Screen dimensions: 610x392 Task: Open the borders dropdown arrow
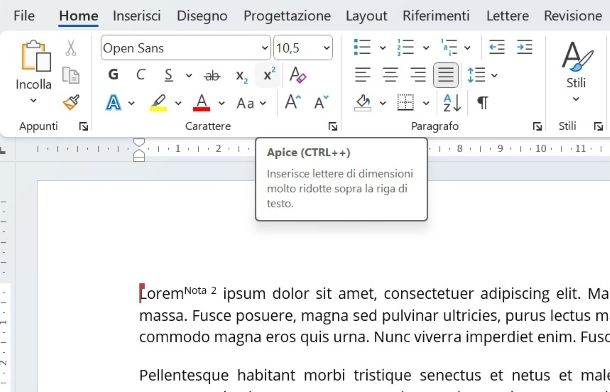(x=426, y=103)
